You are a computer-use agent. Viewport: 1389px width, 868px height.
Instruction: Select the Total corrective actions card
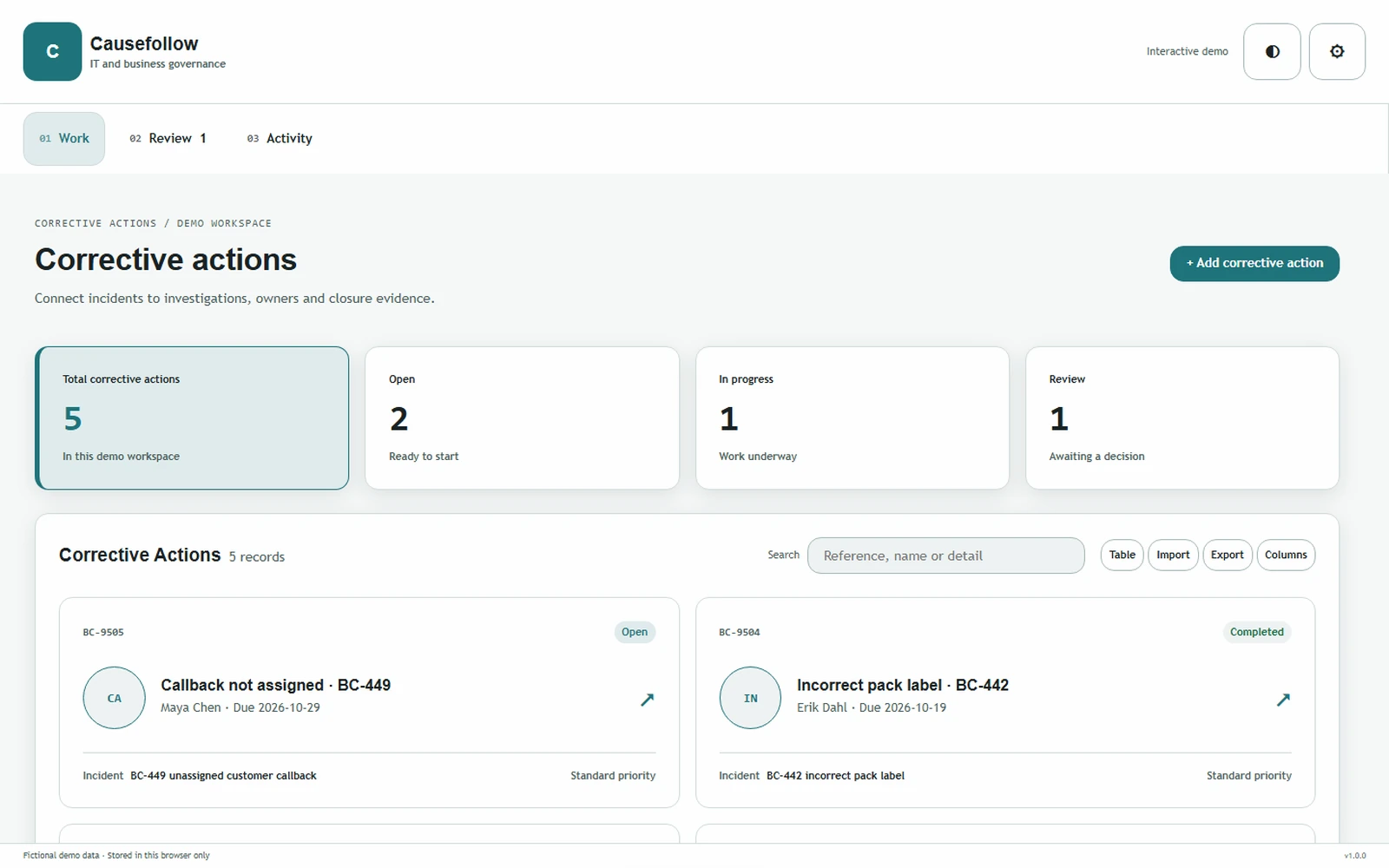tap(192, 418)
